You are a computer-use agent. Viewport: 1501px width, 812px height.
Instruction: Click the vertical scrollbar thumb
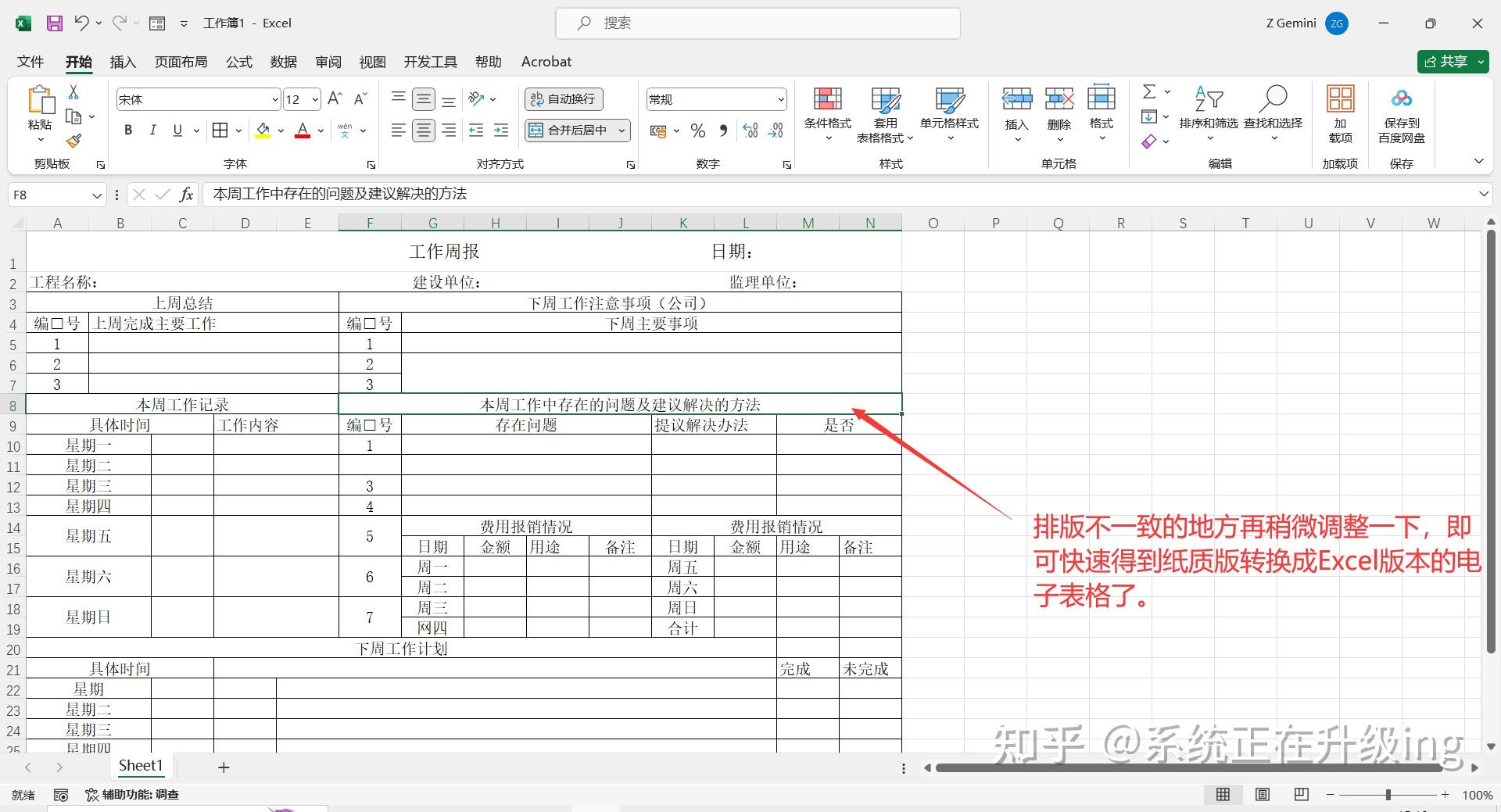tap(1491, 442)
